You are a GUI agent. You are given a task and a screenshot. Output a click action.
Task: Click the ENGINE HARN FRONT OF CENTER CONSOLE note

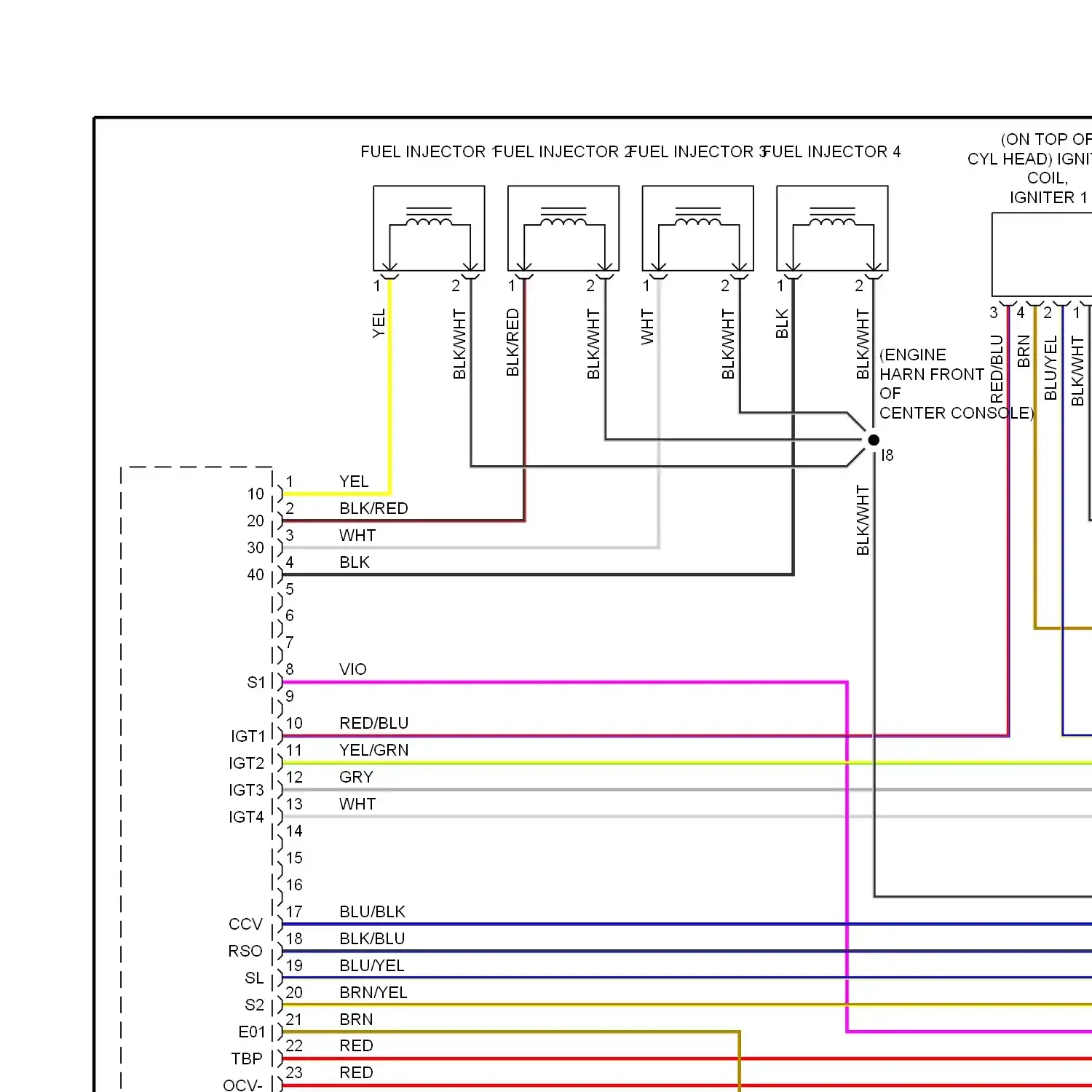[x=956, y=384]
